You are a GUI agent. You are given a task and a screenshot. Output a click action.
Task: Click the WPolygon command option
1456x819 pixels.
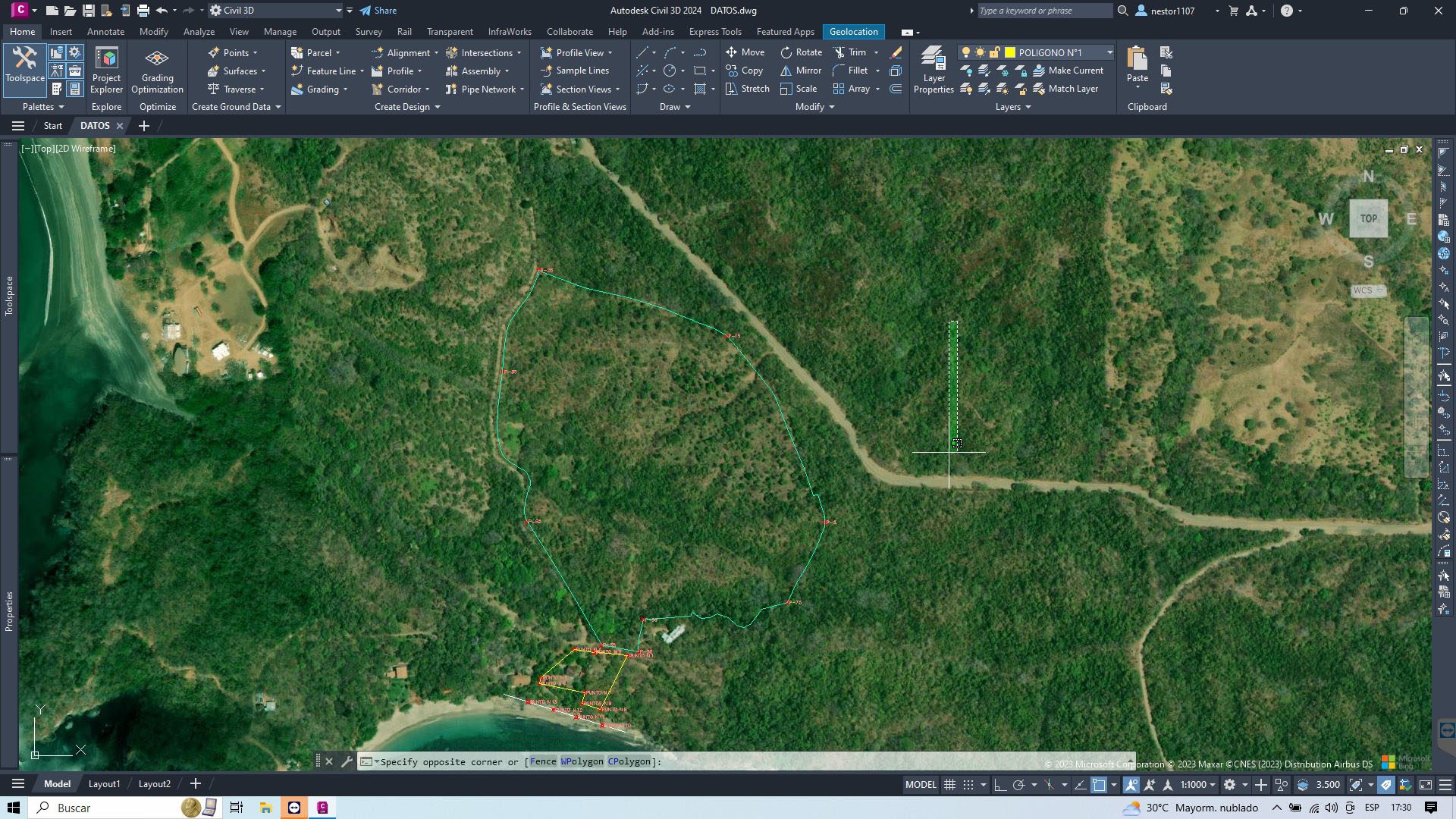pos(582,761)
